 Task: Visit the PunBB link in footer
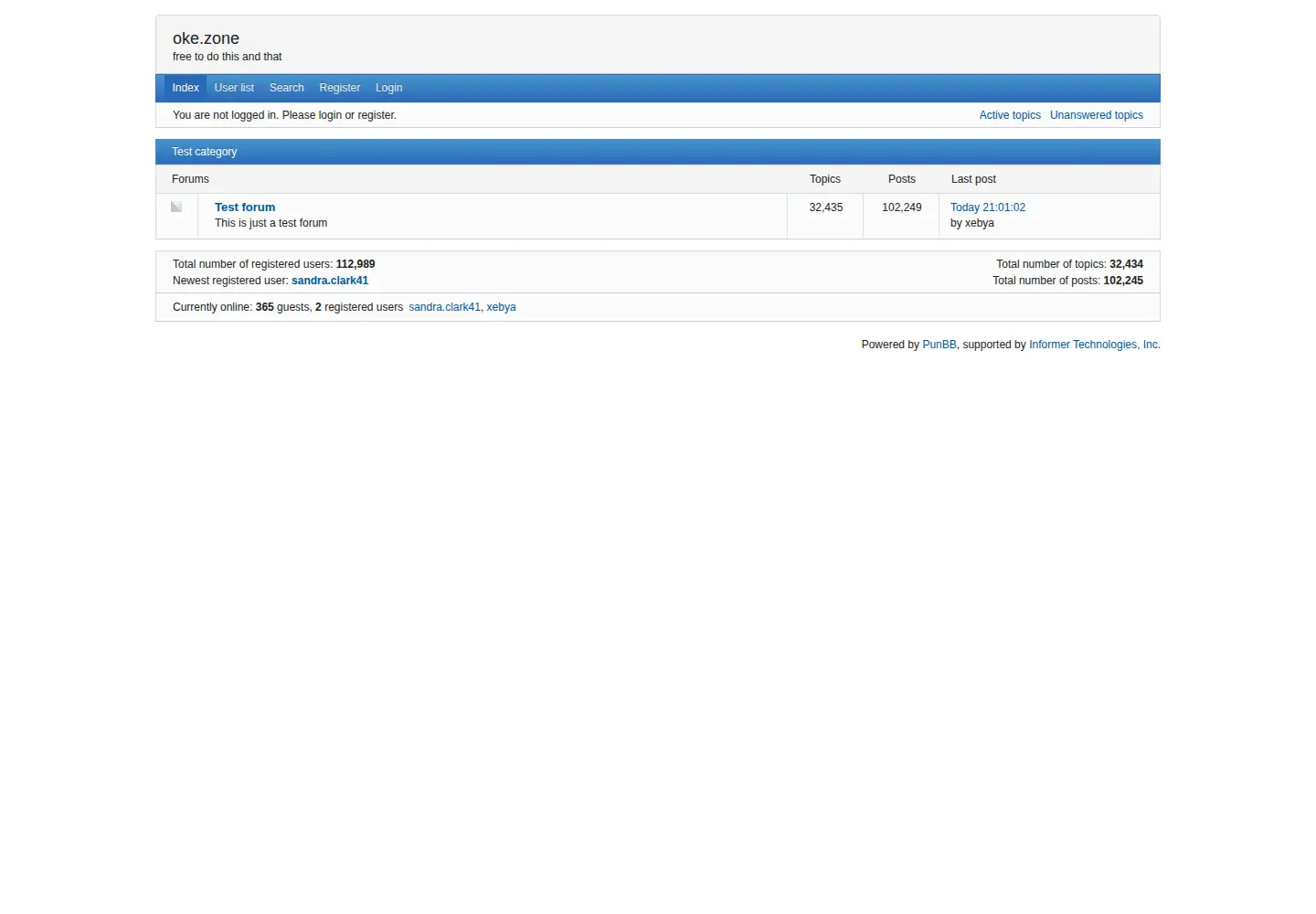pyautogui.click(x=939, y=345)
